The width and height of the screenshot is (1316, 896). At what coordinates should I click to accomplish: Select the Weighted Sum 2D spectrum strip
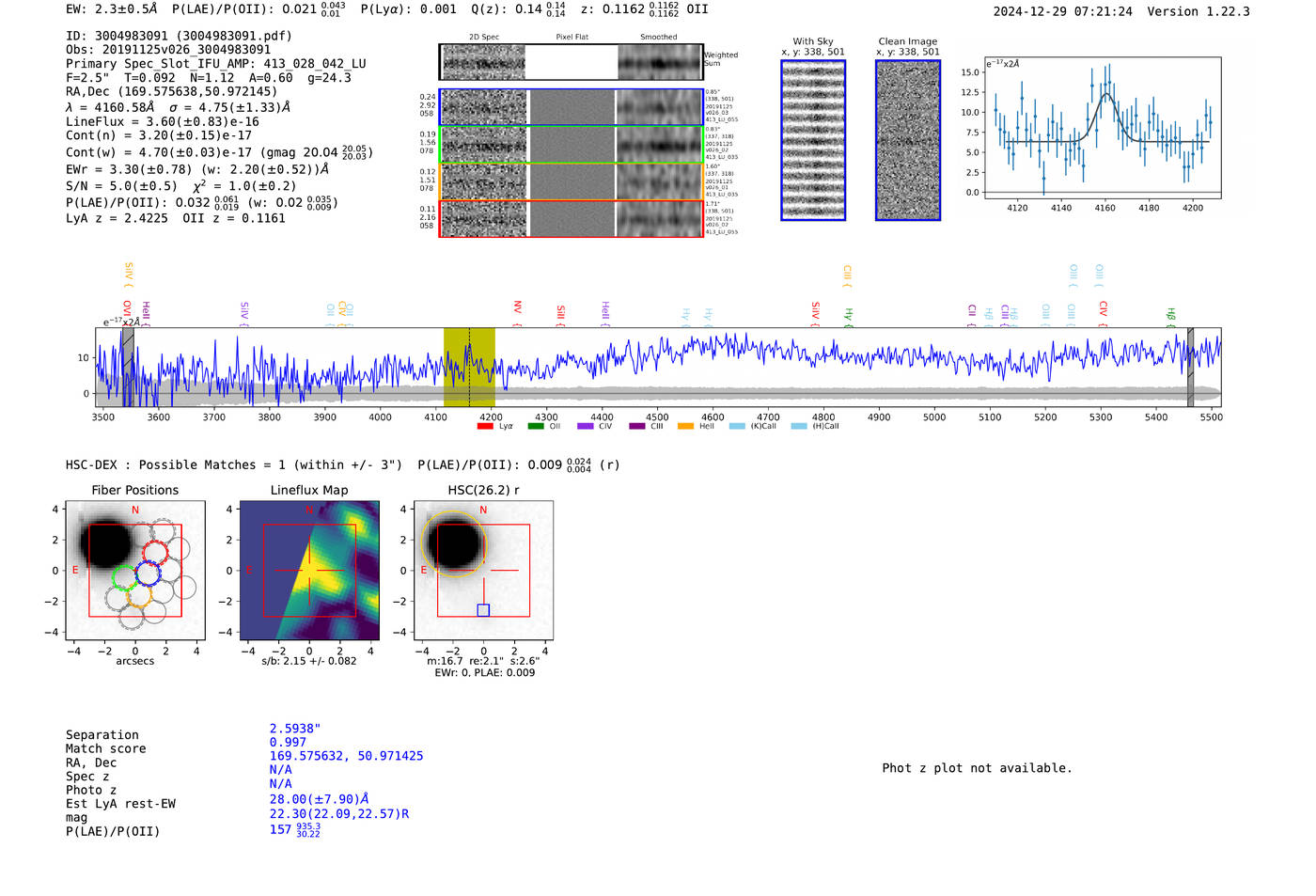click(x=572, y=63)
